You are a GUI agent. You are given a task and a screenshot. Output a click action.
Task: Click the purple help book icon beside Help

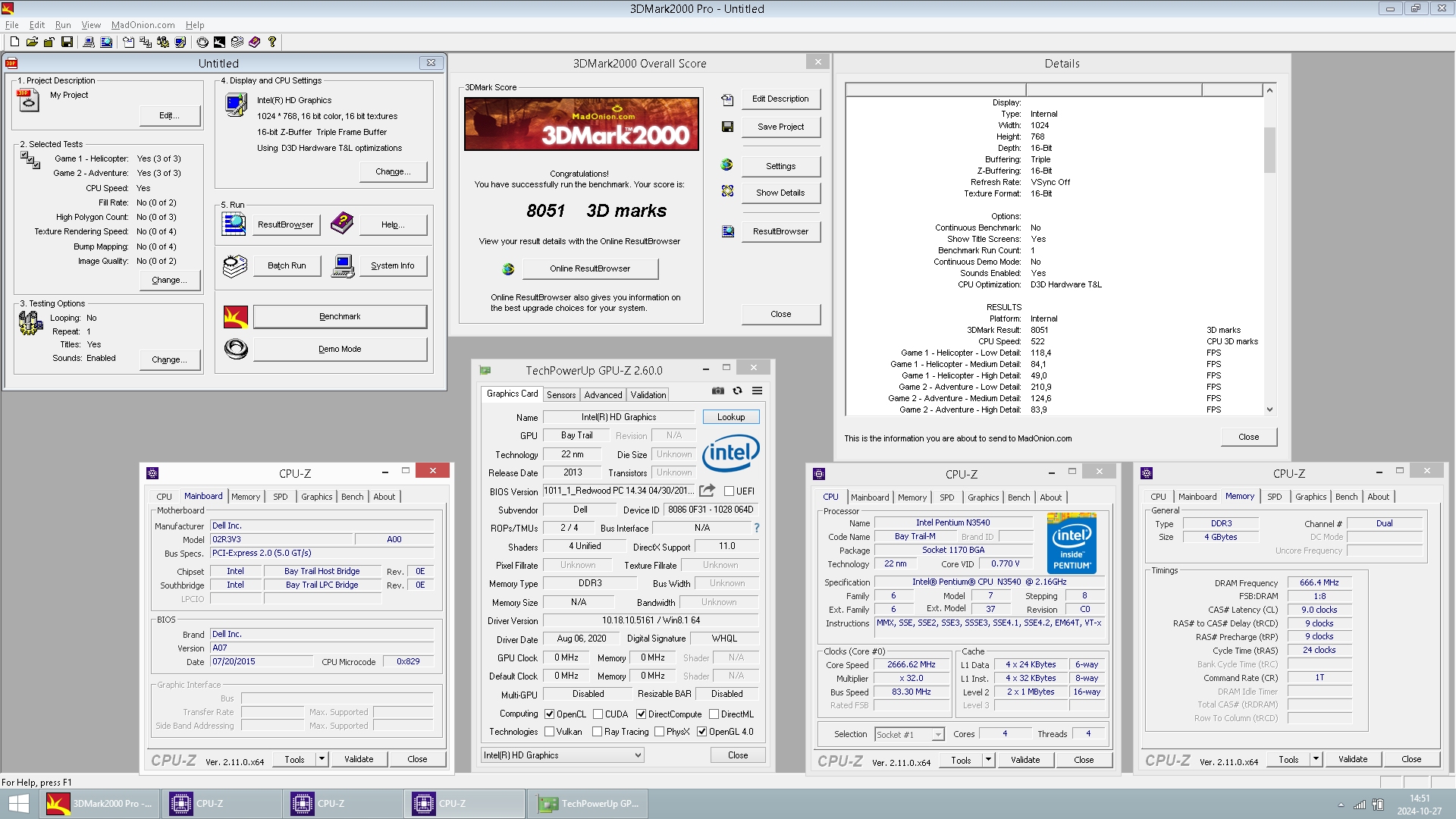342,224
